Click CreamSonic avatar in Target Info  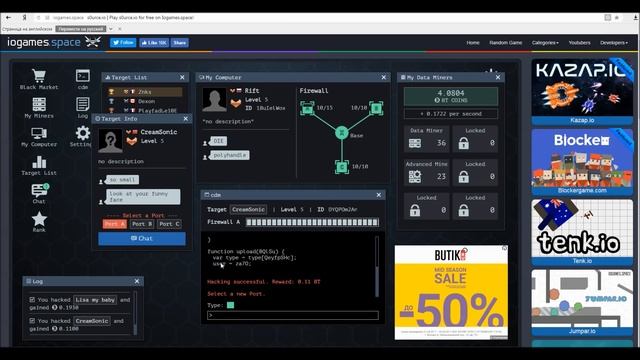click(x=110, y=141)
